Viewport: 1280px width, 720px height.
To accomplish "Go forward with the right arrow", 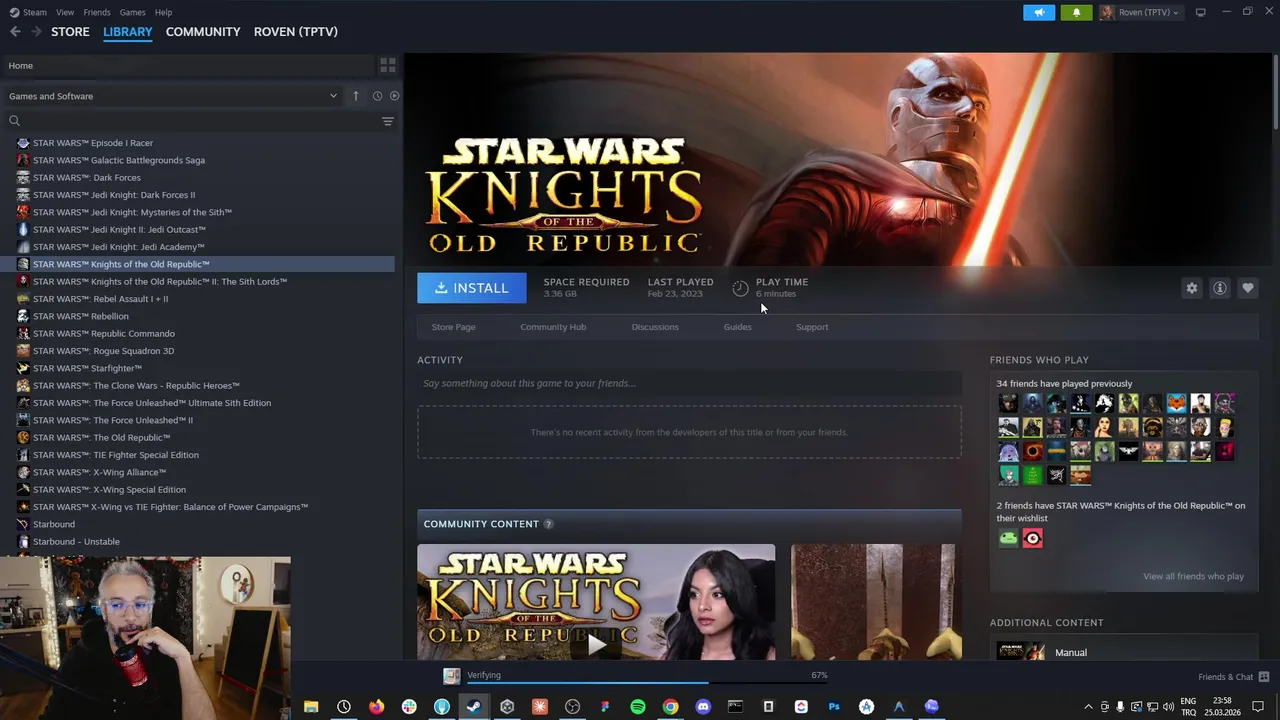I will click(x=36, y=32).
